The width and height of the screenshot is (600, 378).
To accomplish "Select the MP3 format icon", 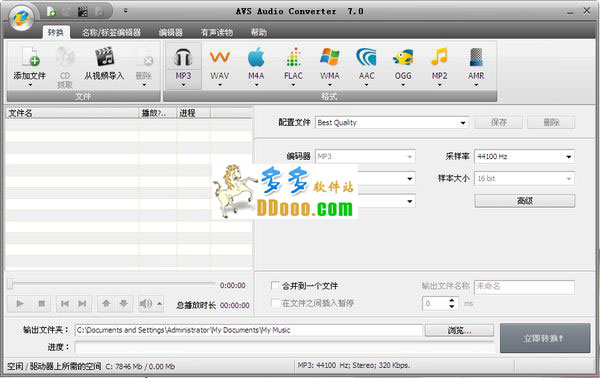I will point(183,57).
